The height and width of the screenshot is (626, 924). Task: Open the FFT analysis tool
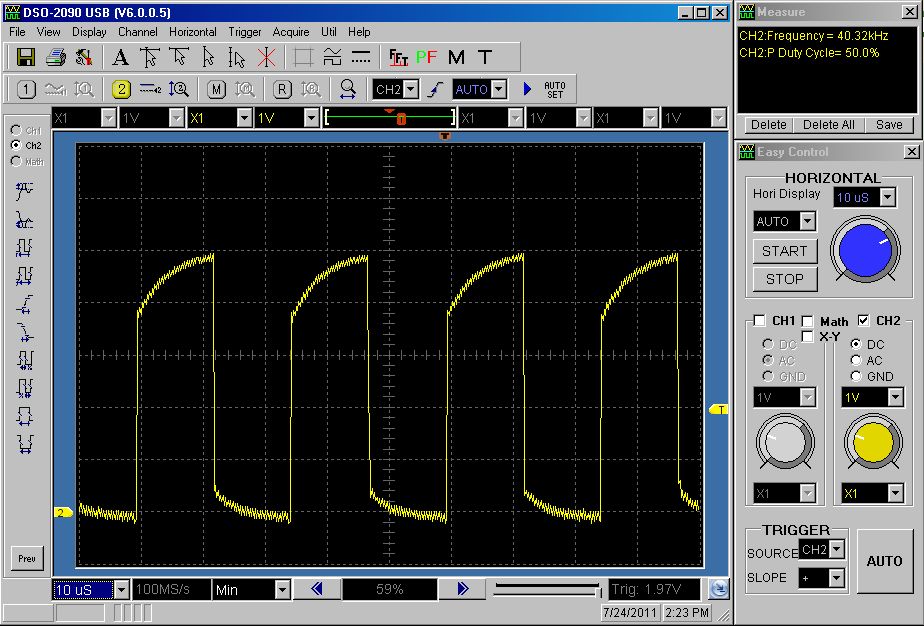pos(398,57)
